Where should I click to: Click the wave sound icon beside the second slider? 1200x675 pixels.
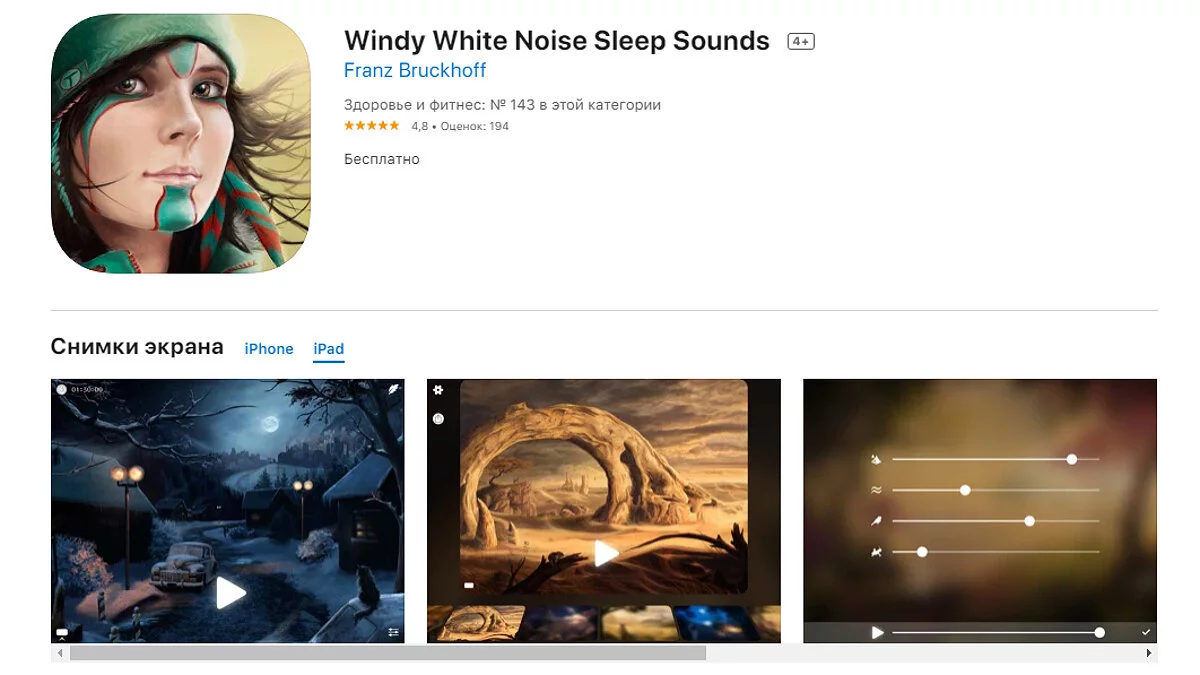pyautogui.click(x=876, y=490)
